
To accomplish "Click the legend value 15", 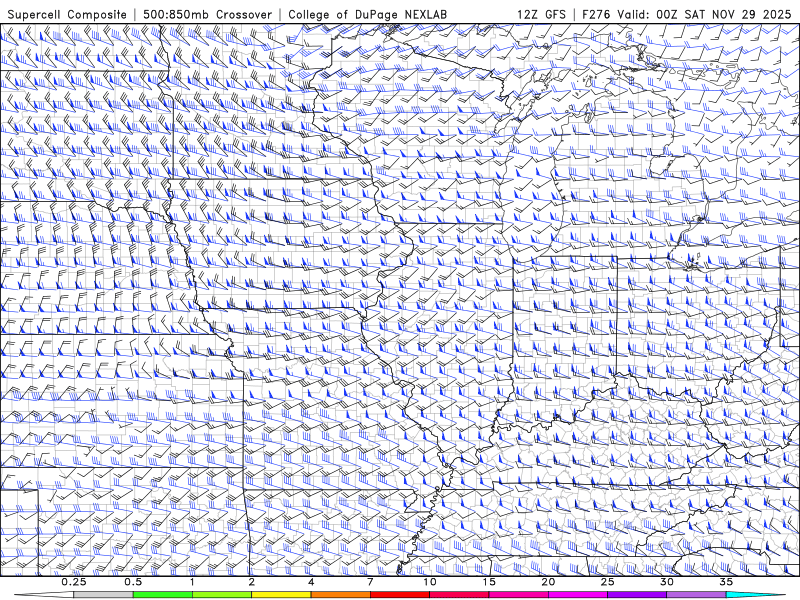I will tap(489, 582).
